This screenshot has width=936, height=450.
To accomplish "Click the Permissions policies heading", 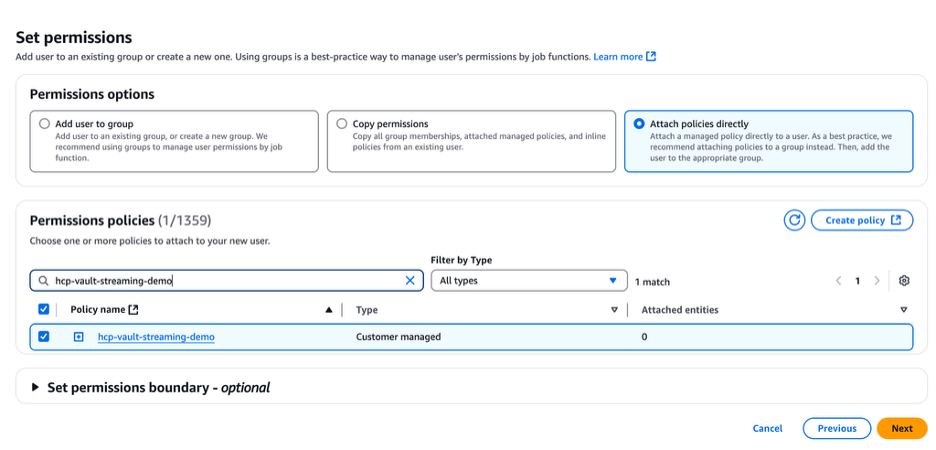I will [120, 220].
